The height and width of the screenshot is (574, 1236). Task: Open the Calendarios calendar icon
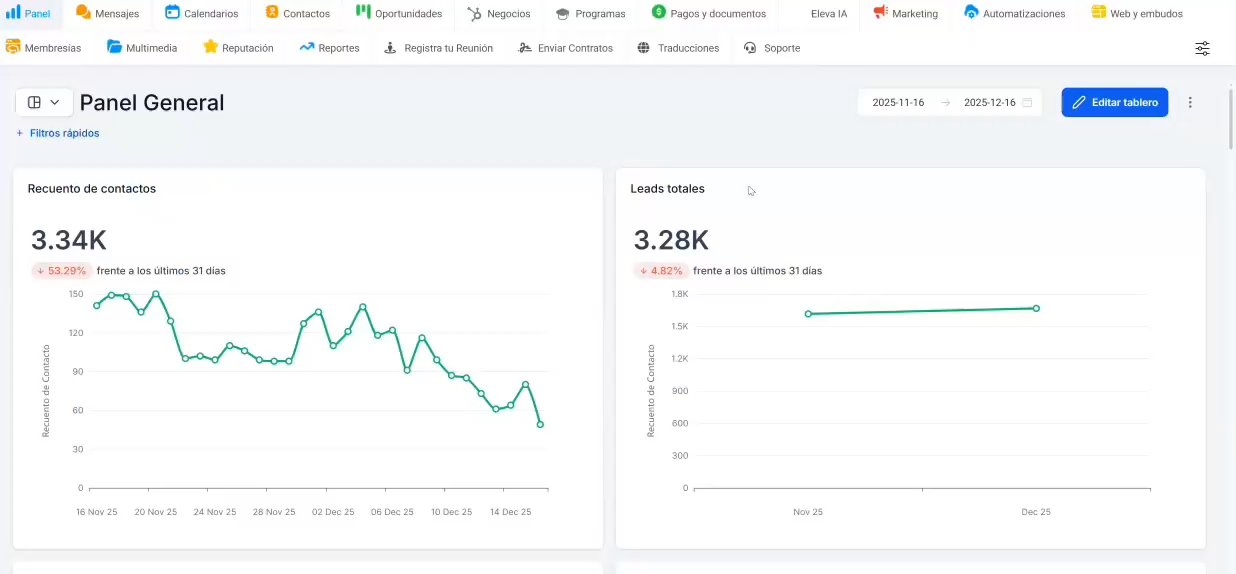click(172, 13)
